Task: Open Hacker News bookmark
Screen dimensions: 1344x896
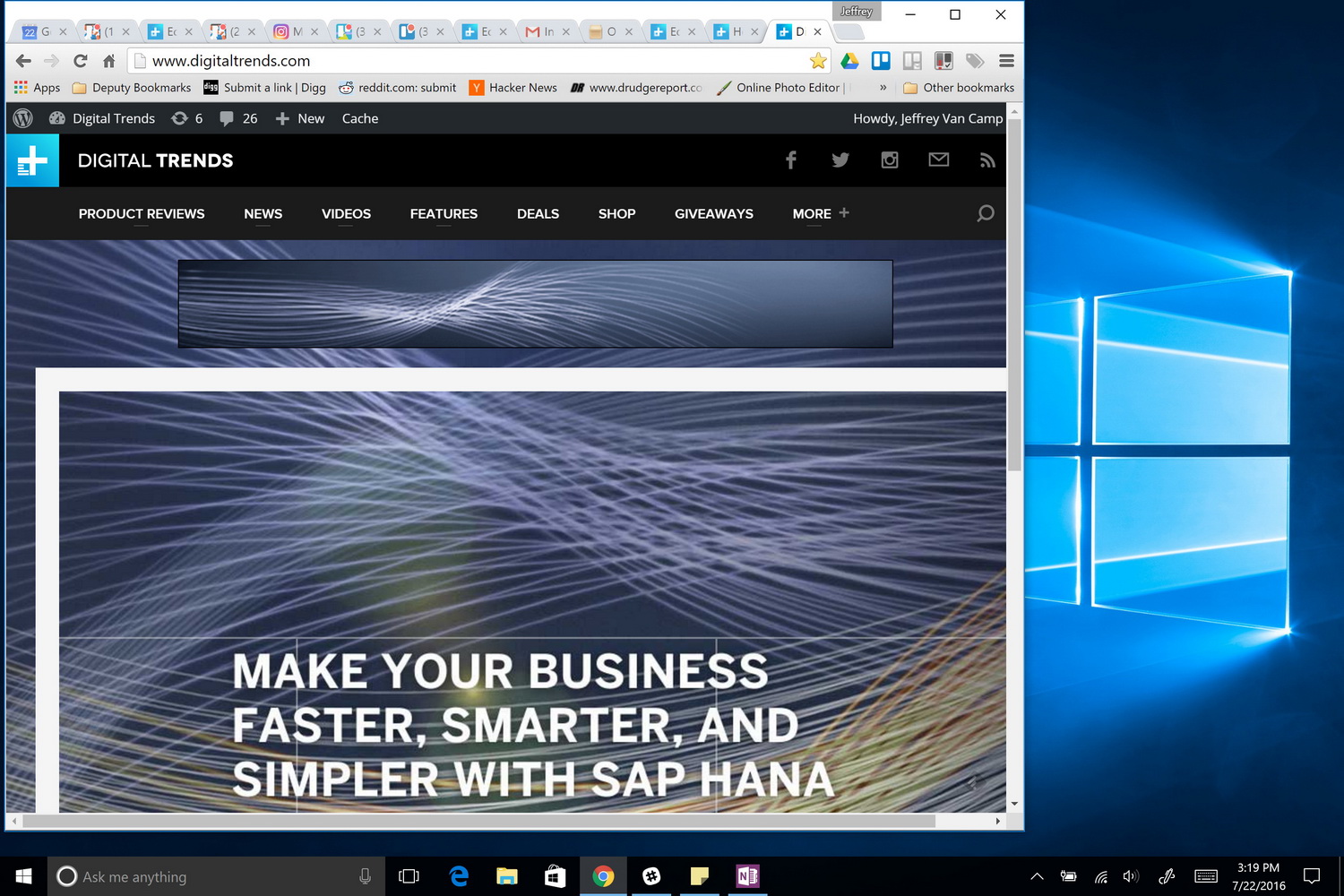Action: (513, 88)
